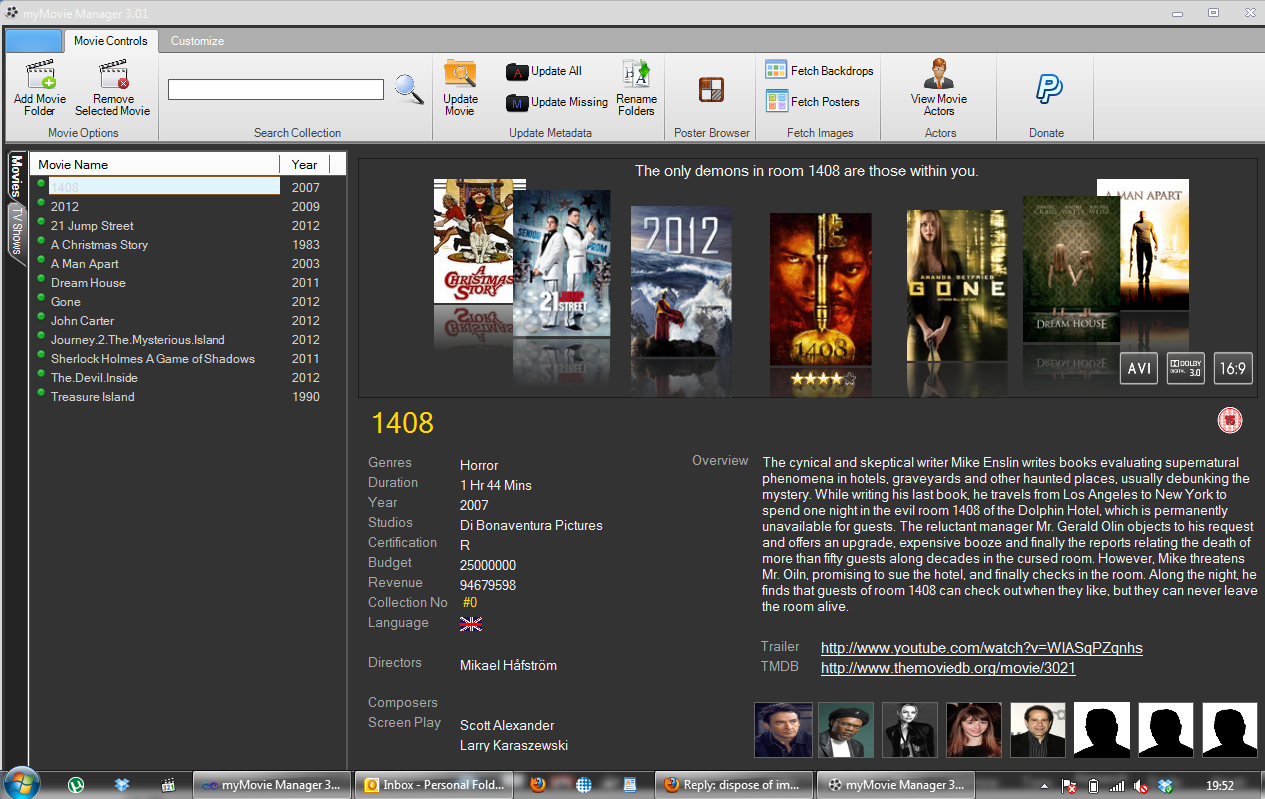Image resolution: width=1265 pixels, height=799 pixels.
Task: Click the AVI format badge
Action: tap(1139, 368)
